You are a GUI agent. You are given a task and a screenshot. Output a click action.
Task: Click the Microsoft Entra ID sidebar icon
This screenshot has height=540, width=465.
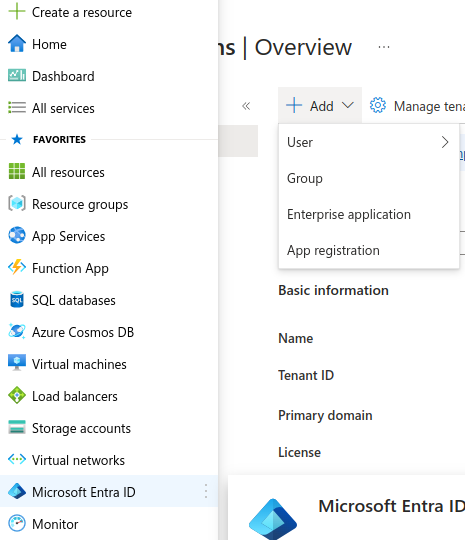point(17,491)
